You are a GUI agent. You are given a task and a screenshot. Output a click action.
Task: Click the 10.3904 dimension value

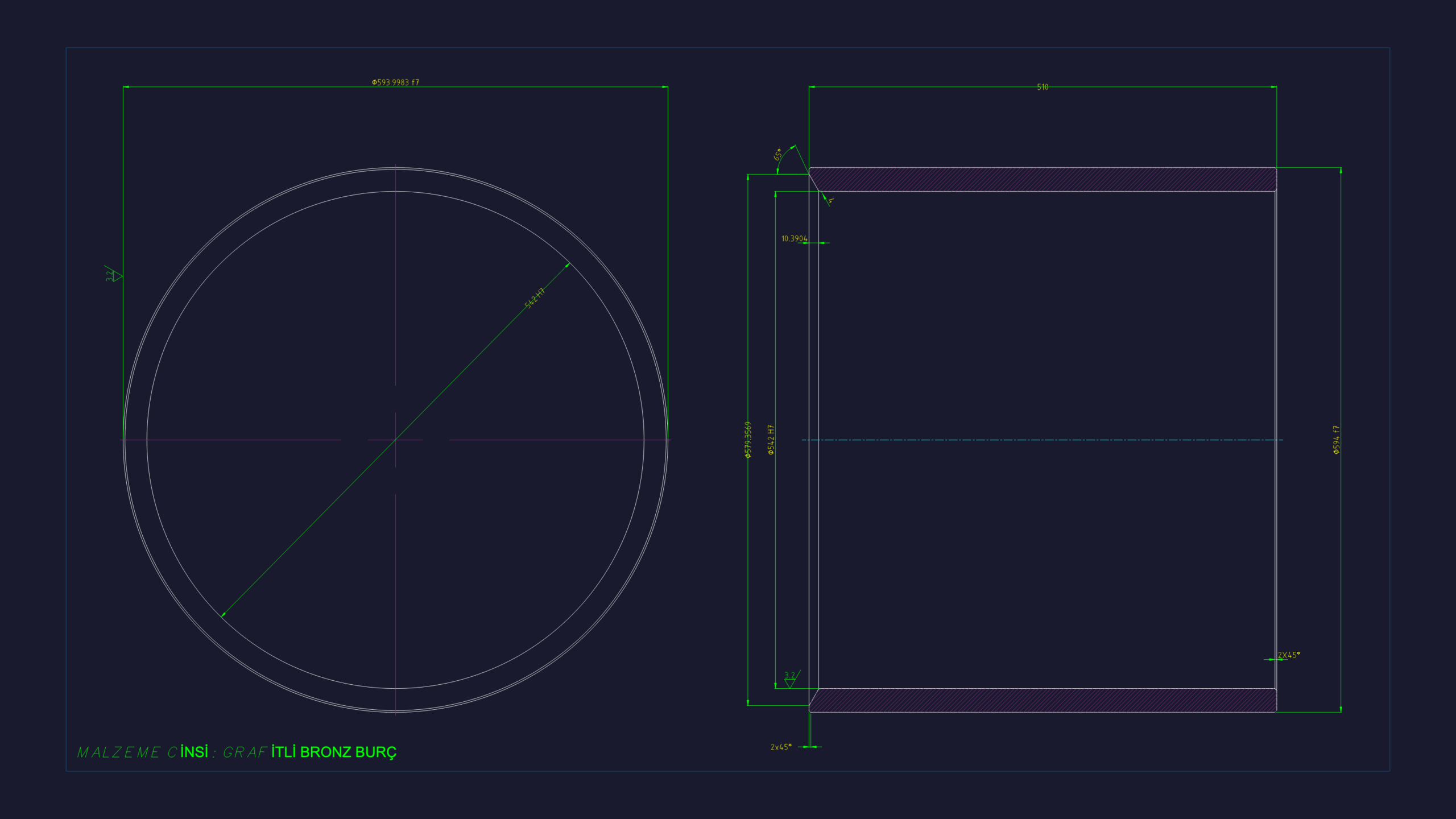(x=794, y=238)
